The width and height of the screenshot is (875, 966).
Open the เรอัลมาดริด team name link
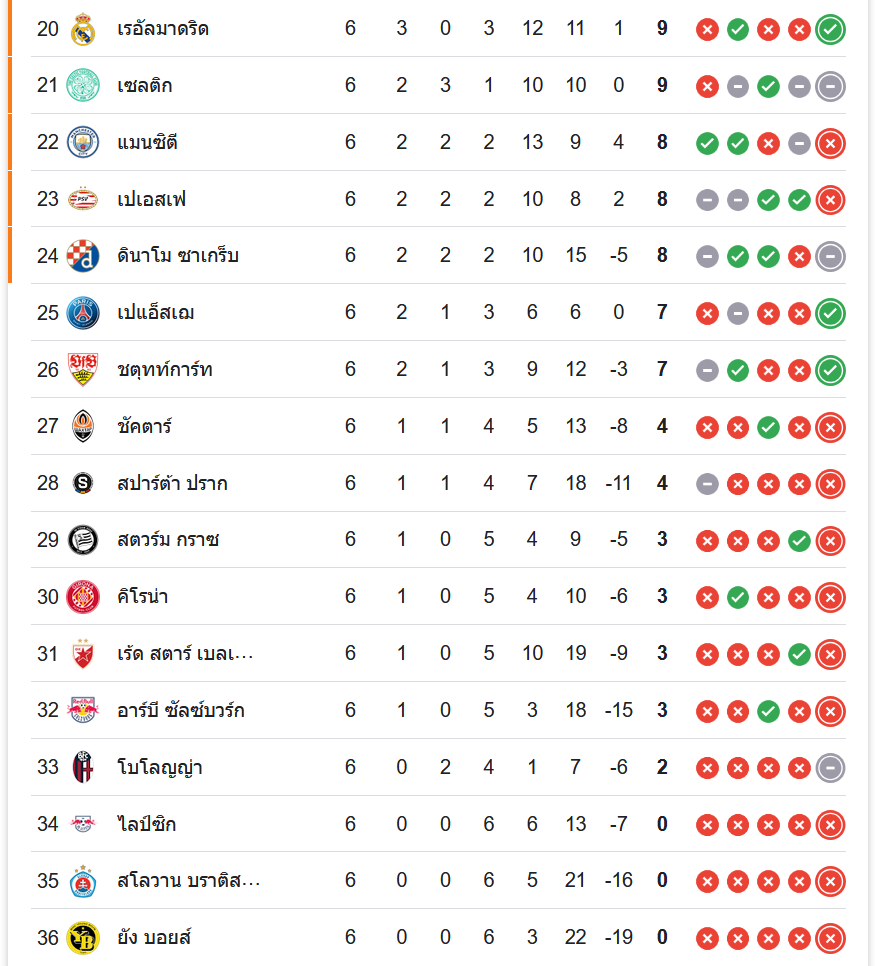(x=163, y=29)
